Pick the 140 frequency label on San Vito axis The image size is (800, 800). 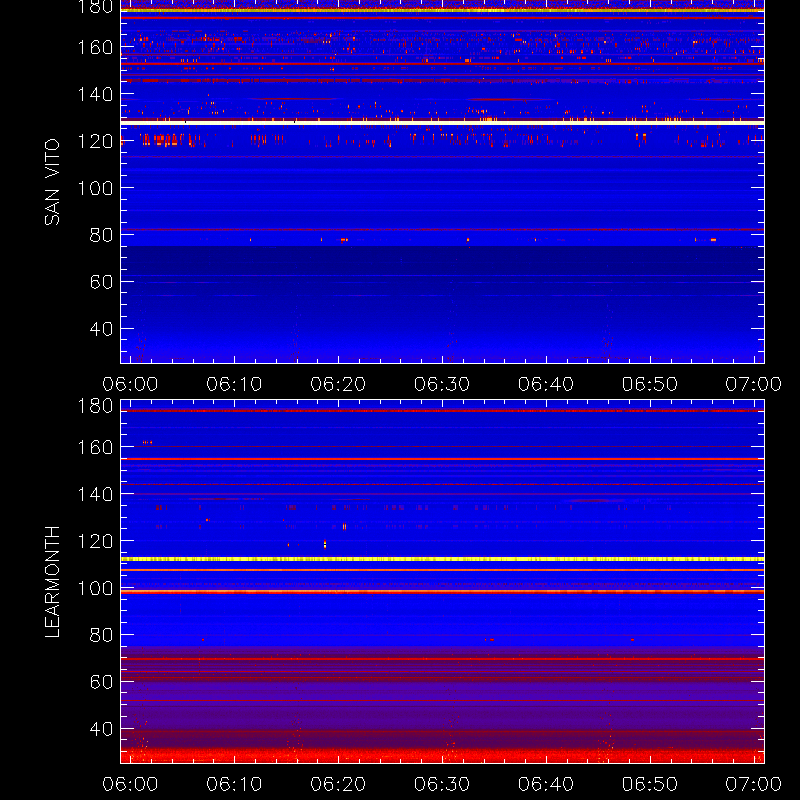(95, 94)
